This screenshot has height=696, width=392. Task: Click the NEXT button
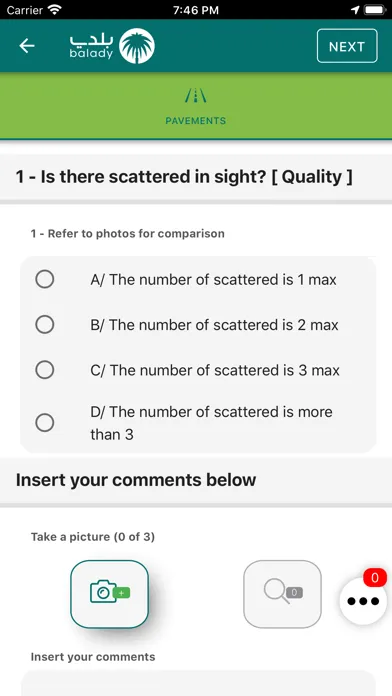click(347, 46)
